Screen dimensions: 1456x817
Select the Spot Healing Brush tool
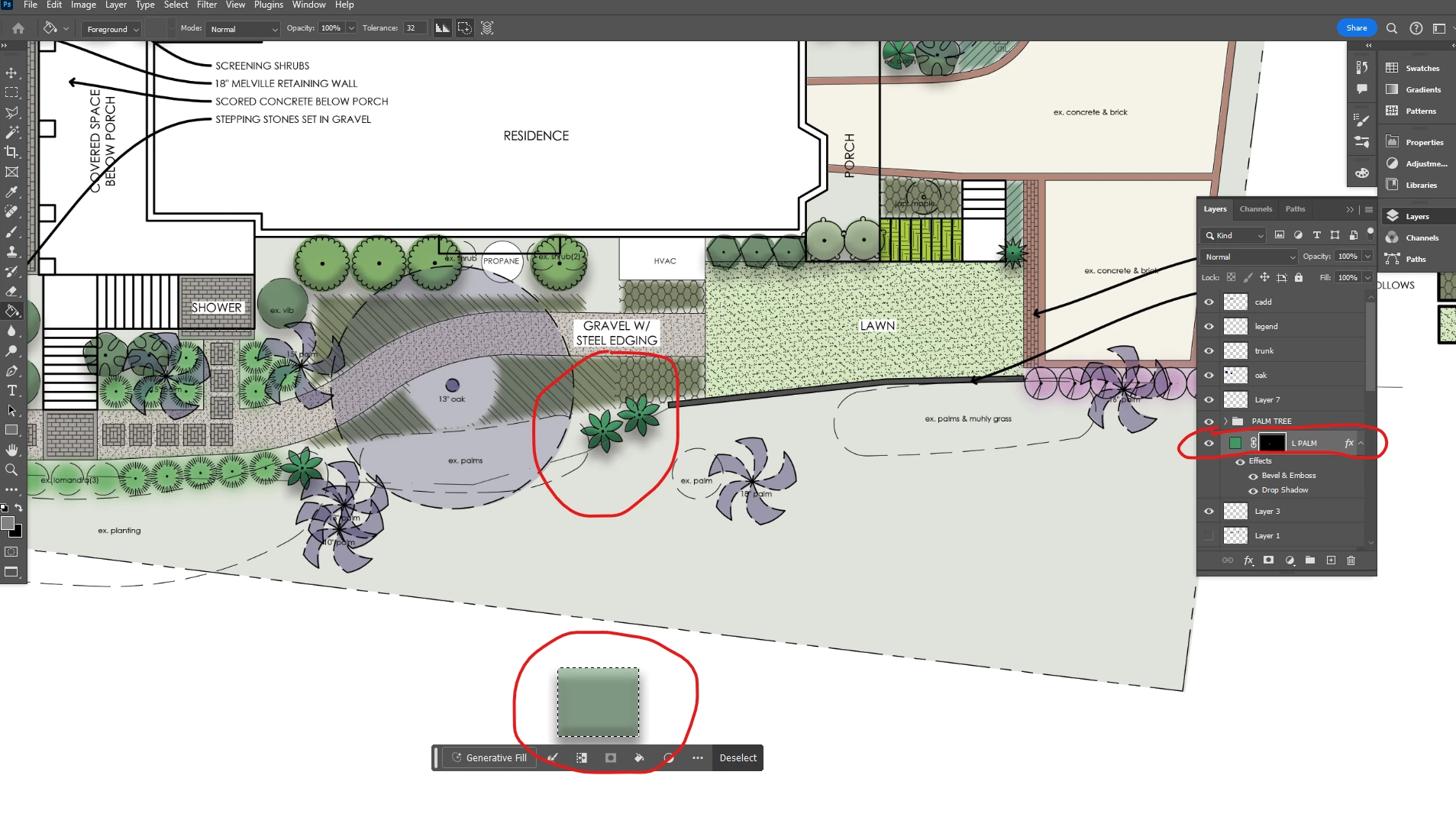tap(11, 212)
